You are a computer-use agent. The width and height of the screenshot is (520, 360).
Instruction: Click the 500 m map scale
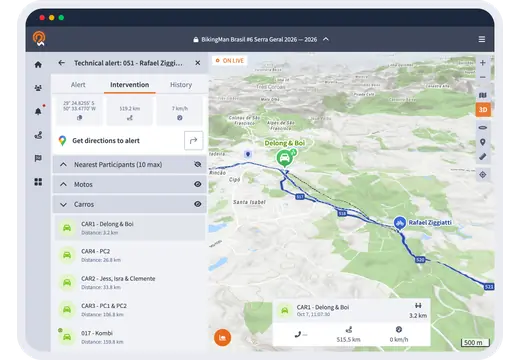point(475,342)
